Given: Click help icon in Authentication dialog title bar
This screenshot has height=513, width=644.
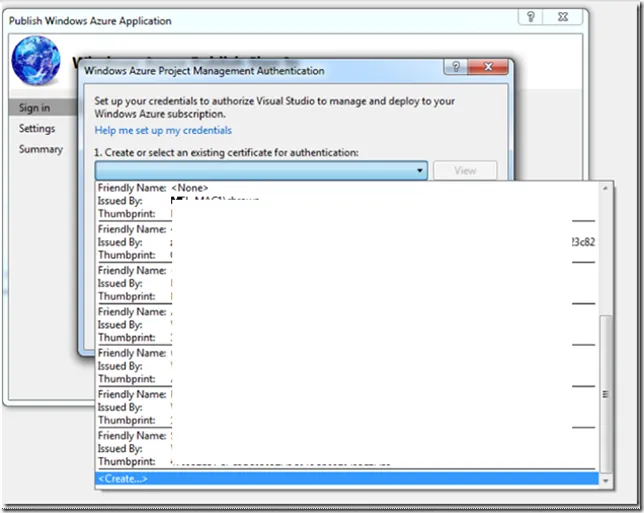Looking at the screenshot, I should (x=455, y=67).
